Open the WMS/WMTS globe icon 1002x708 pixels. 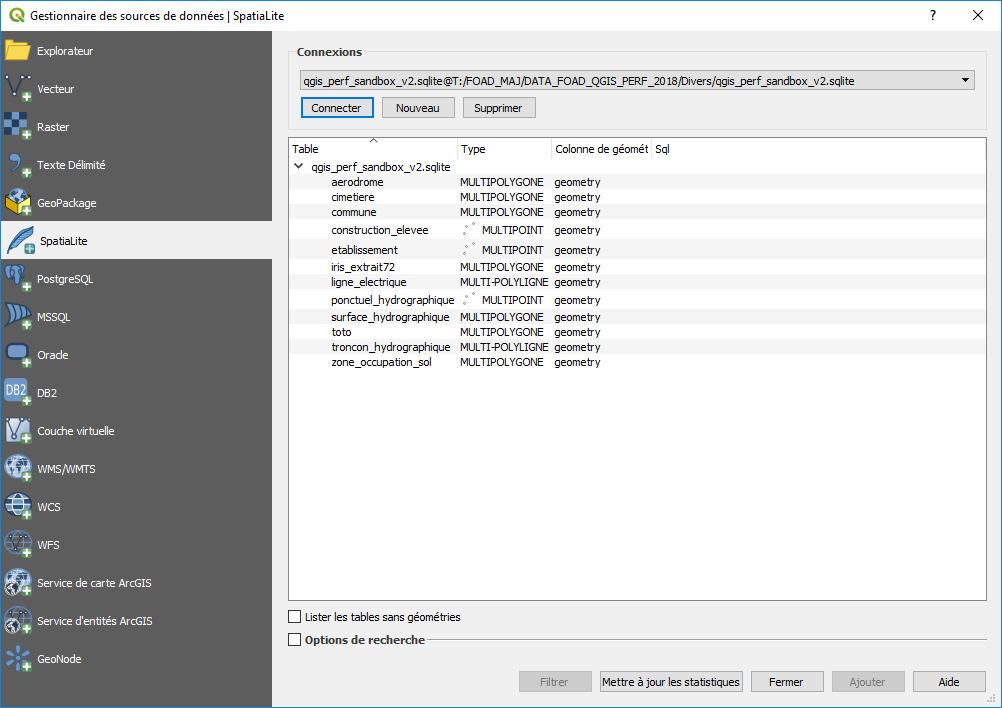[18, 469]
